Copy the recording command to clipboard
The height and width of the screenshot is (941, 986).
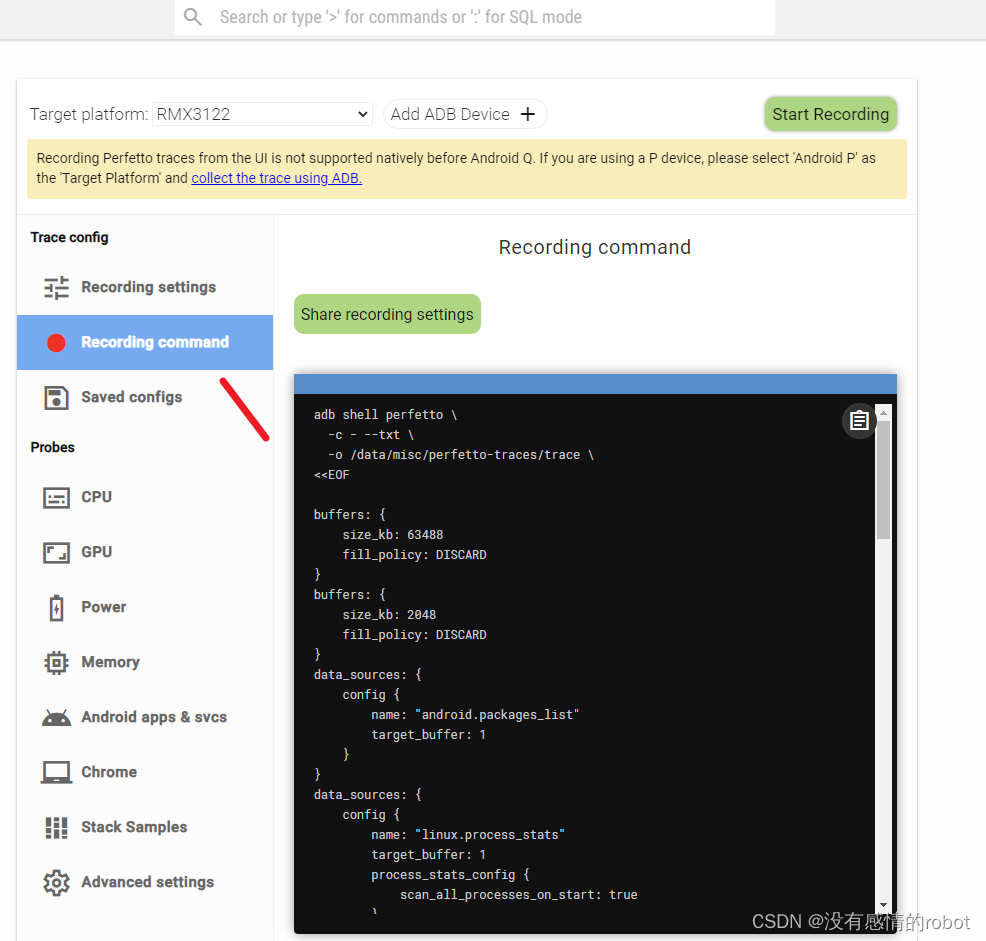click(859, 420)
